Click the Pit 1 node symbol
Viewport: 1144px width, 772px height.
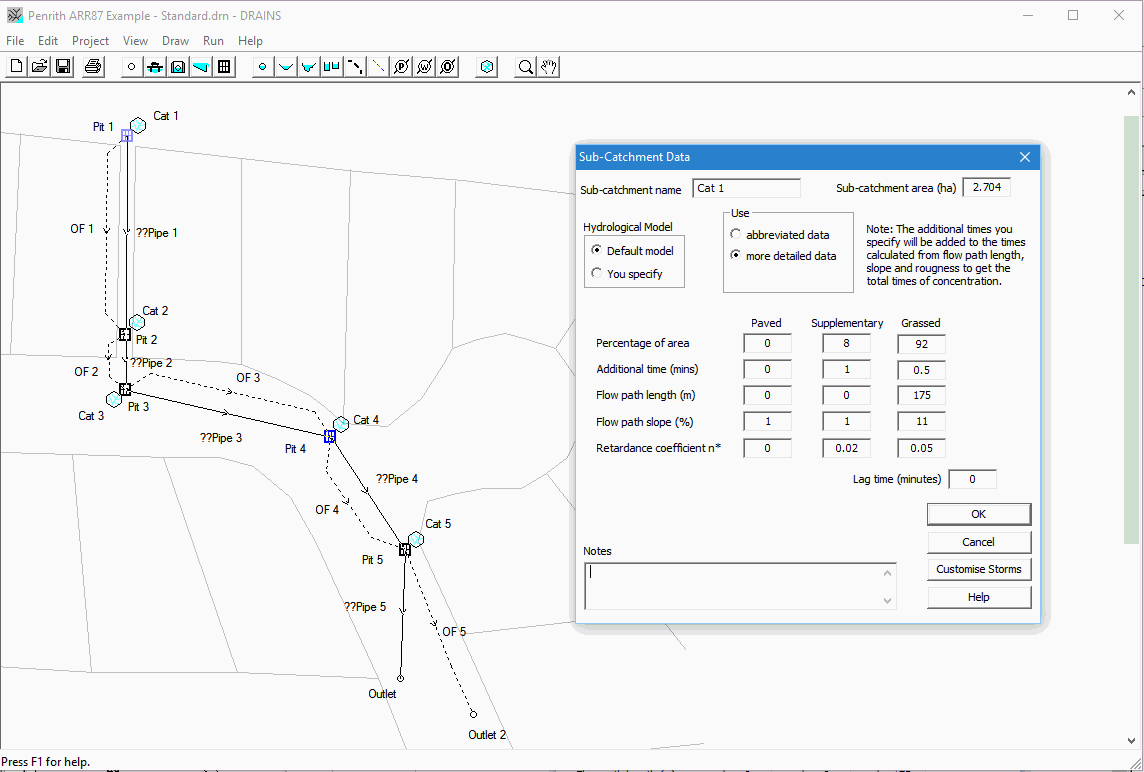tap(127, 135)
